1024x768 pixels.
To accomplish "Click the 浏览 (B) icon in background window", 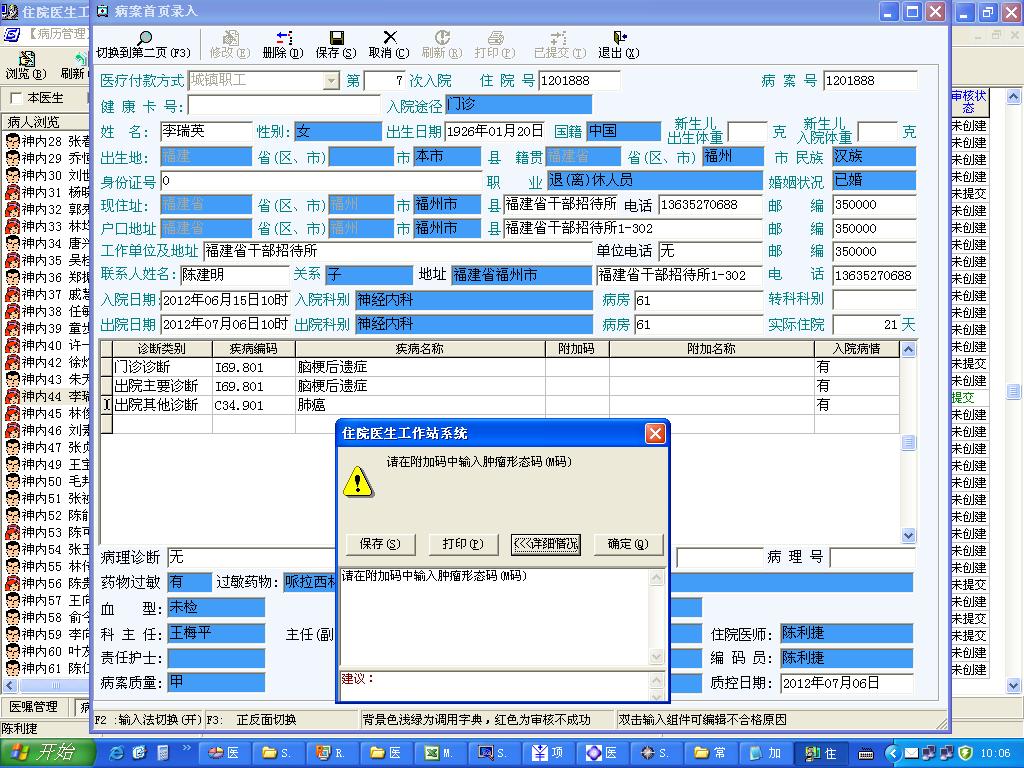I will coord(27,59).
